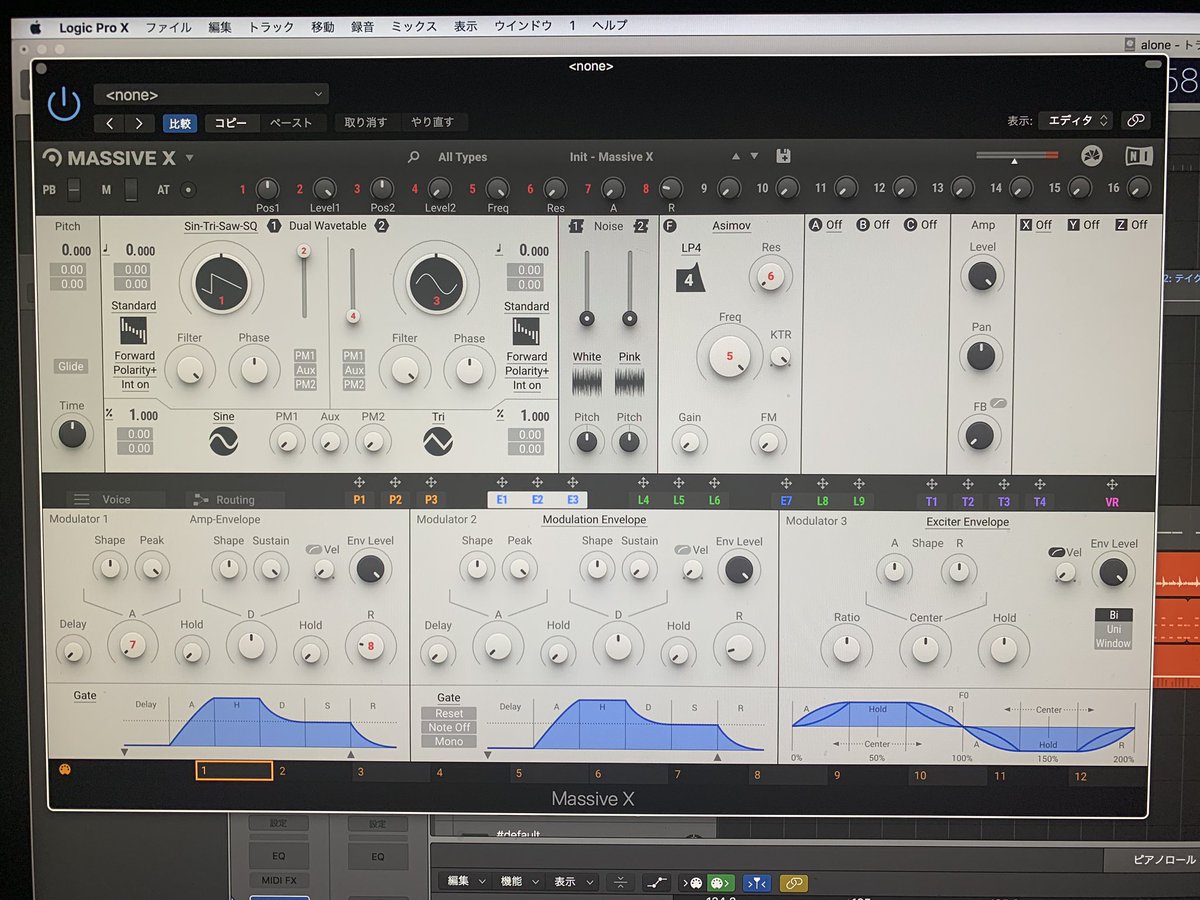Click the Native Instruments NI logo
Image resolution: width=1200 pixels, height=900 pixels.
tap(1138, 157)
